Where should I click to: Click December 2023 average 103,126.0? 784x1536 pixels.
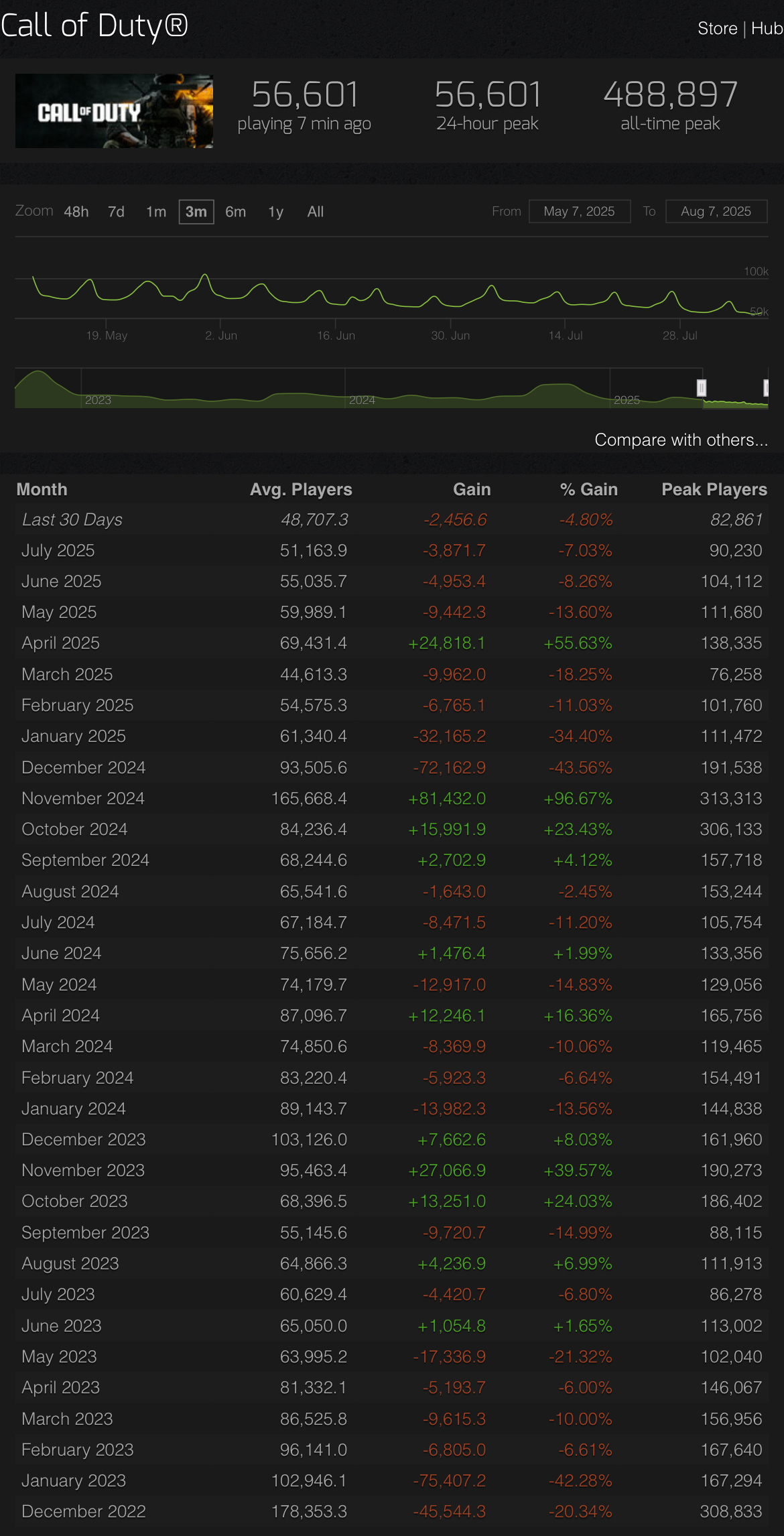pyautogui.click(x=309, y=1139)
